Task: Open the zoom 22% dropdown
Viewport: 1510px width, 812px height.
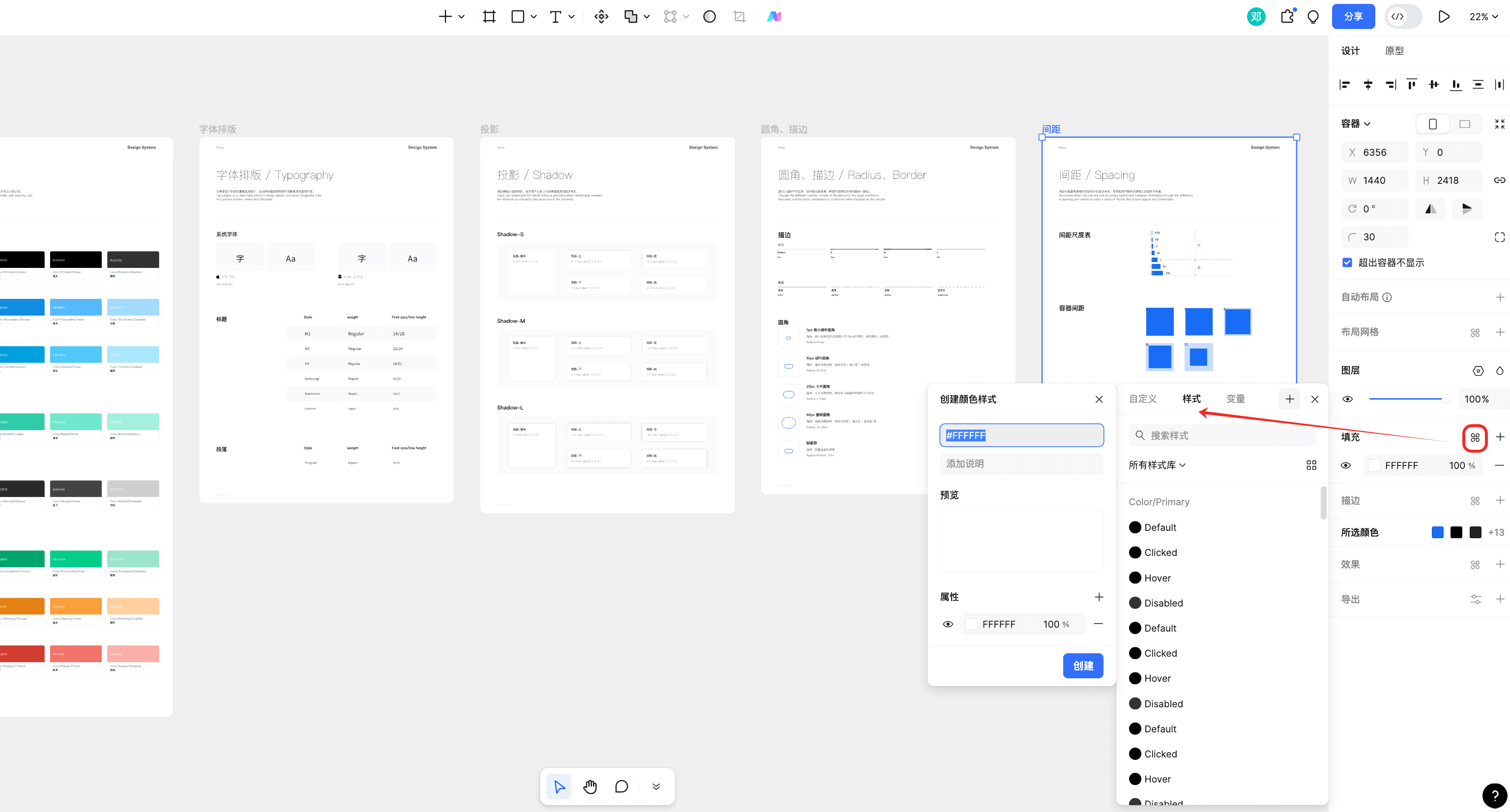Action: [1483, 16]
